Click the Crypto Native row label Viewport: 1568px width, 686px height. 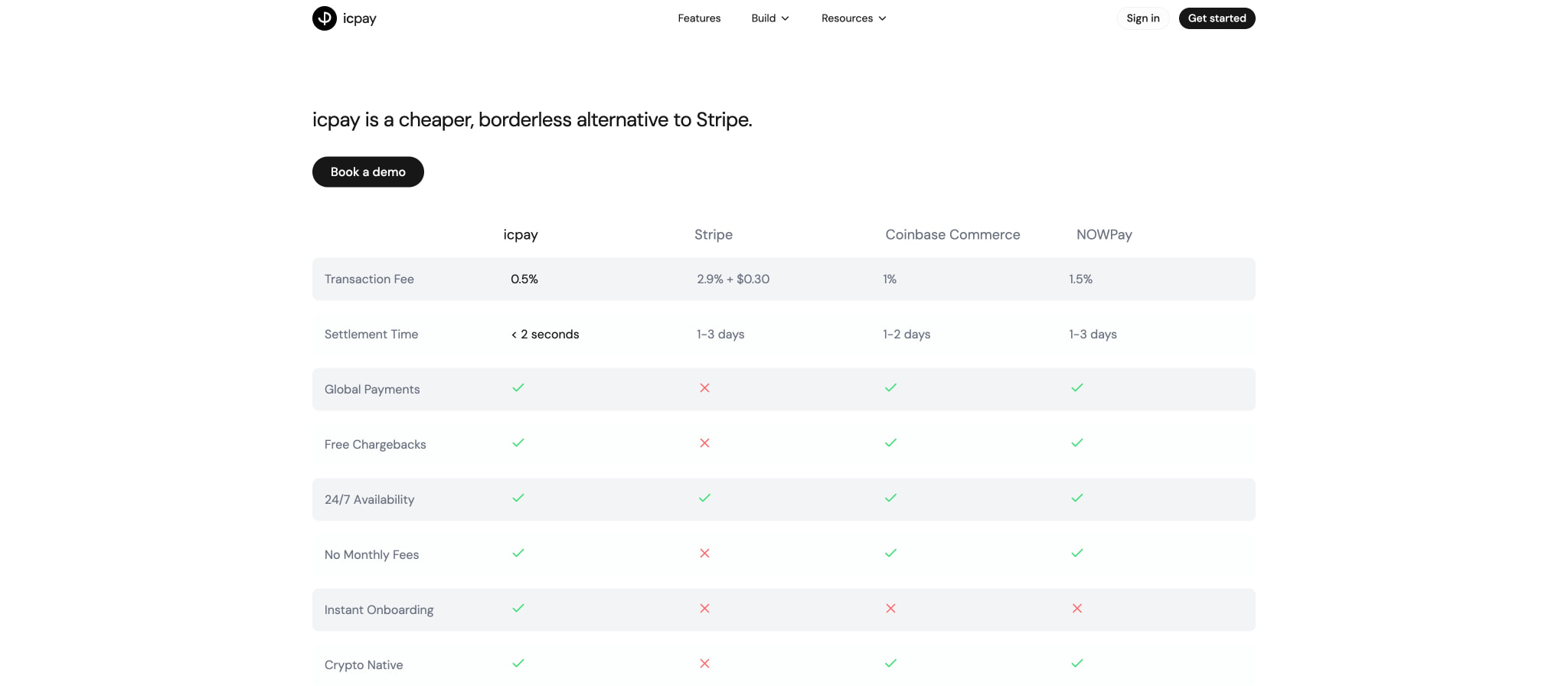tap(364, 665)
